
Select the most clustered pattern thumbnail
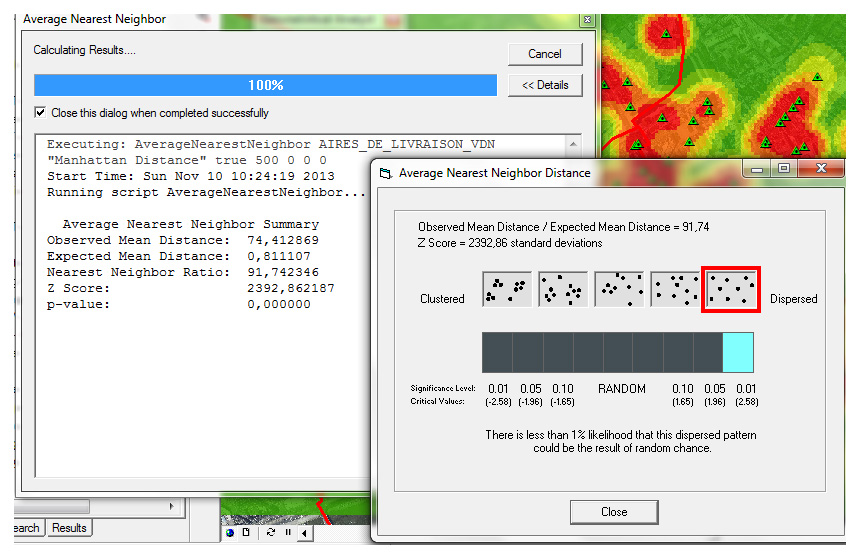pos(507,289)
